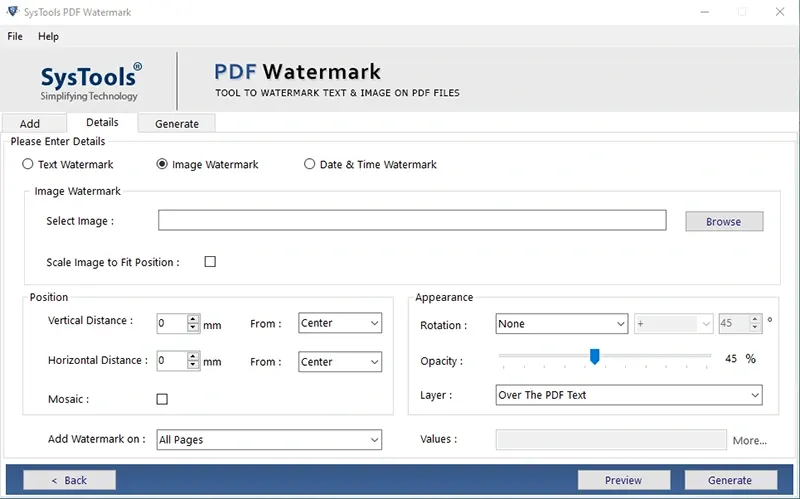
Task: Click the Horizontal Distance value field
Action: coord(172,361)
